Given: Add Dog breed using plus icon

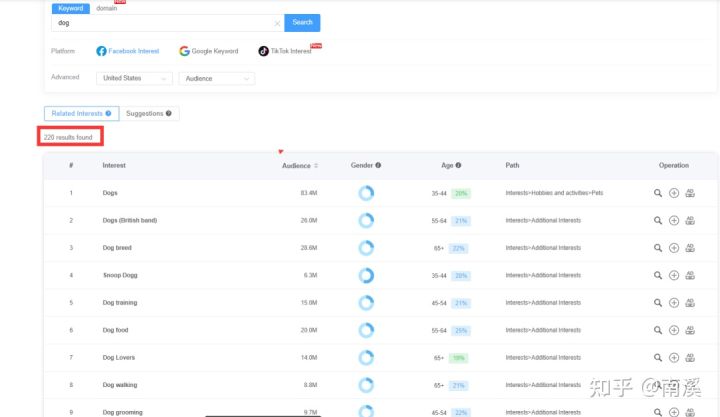Looking at the screenshot, I should click(x=674, y=248).
